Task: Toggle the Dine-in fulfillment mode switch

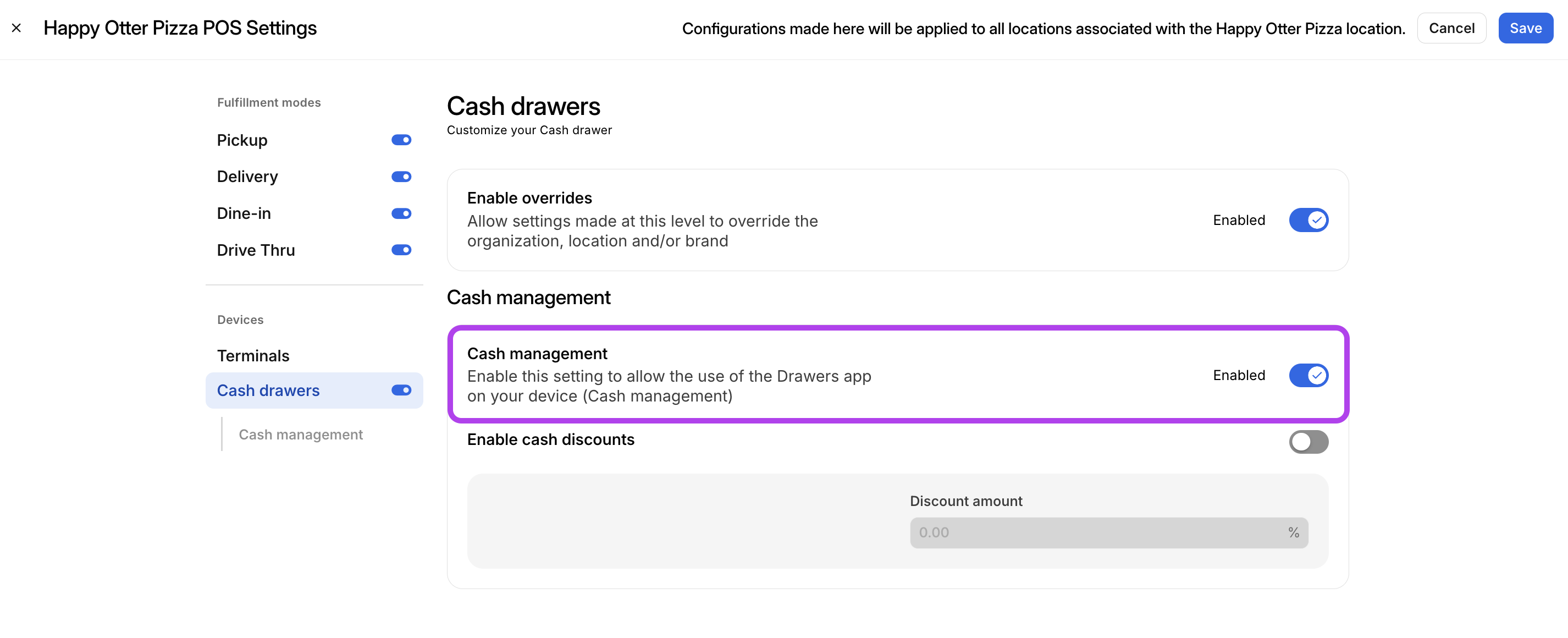Action: 401,213
